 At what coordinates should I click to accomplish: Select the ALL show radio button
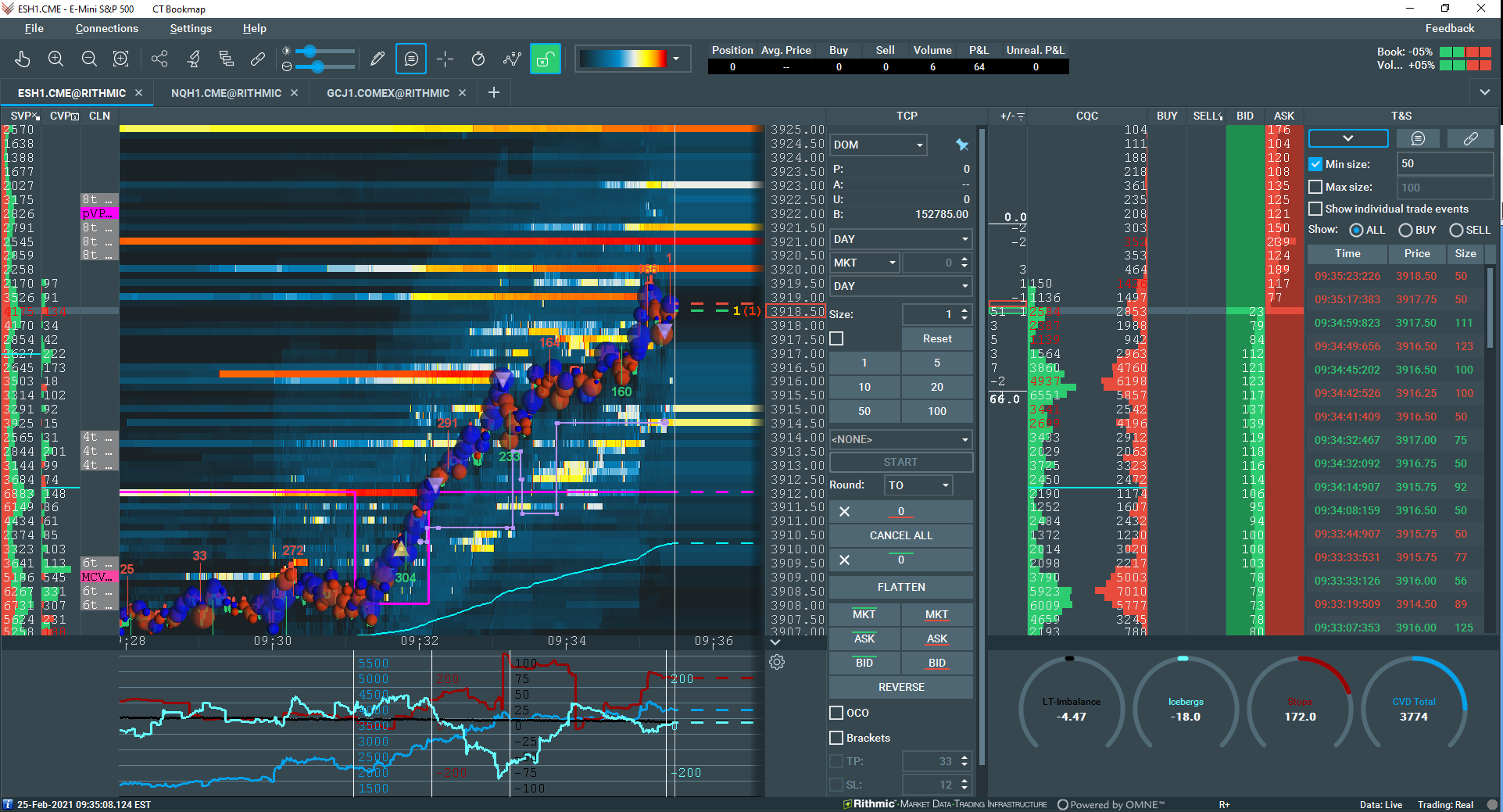(1357, 230)
